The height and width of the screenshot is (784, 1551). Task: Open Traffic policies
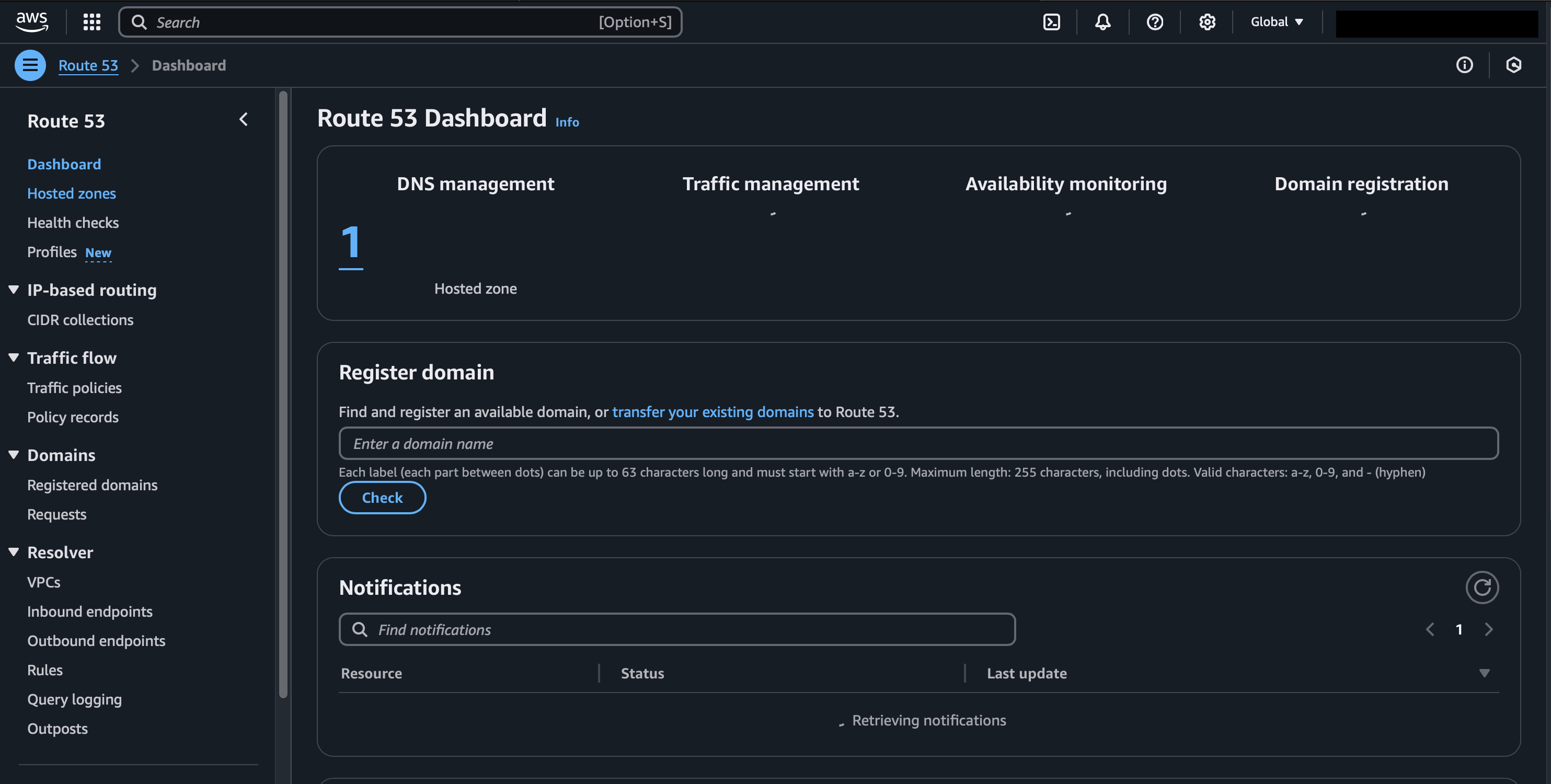click(74, 388)
